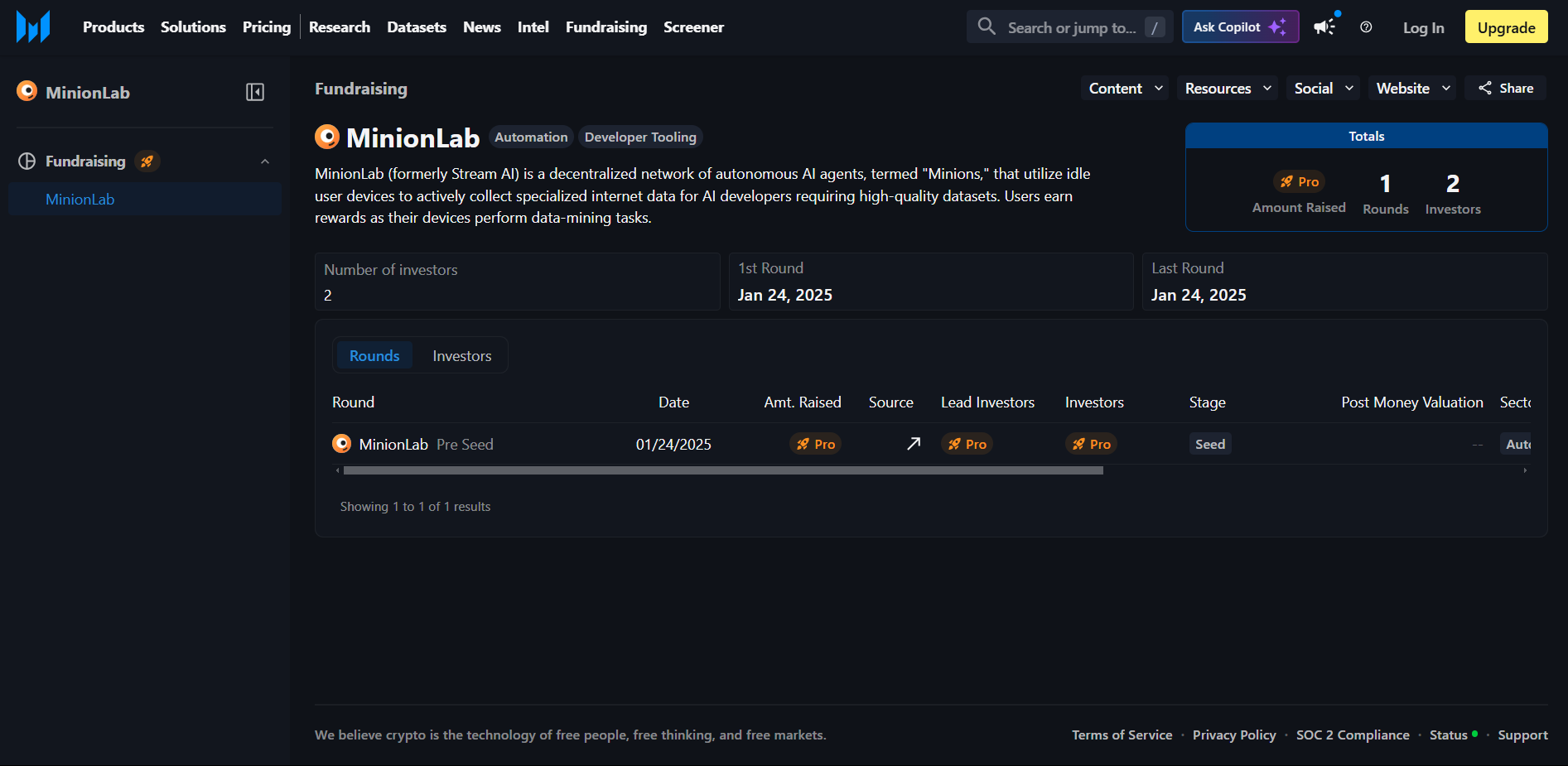The width and height of the screenshot is (1568, 766).
Task: Click the Pro rocket badge above Amount Raised
Action: [1299, 181]
